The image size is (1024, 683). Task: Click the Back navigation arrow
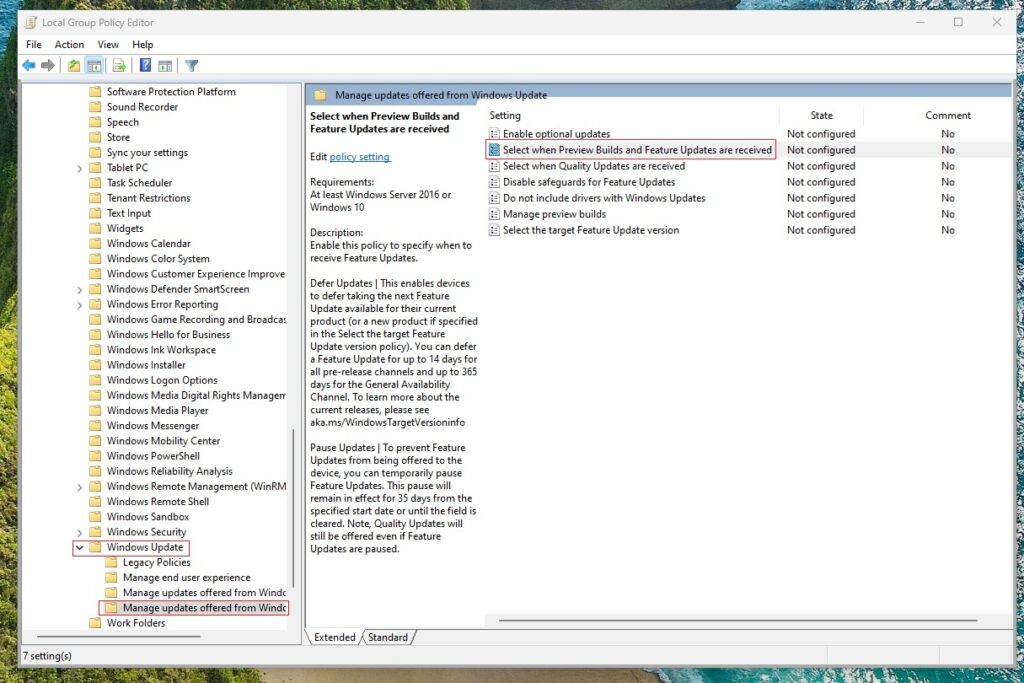click(x=28, y=65)
